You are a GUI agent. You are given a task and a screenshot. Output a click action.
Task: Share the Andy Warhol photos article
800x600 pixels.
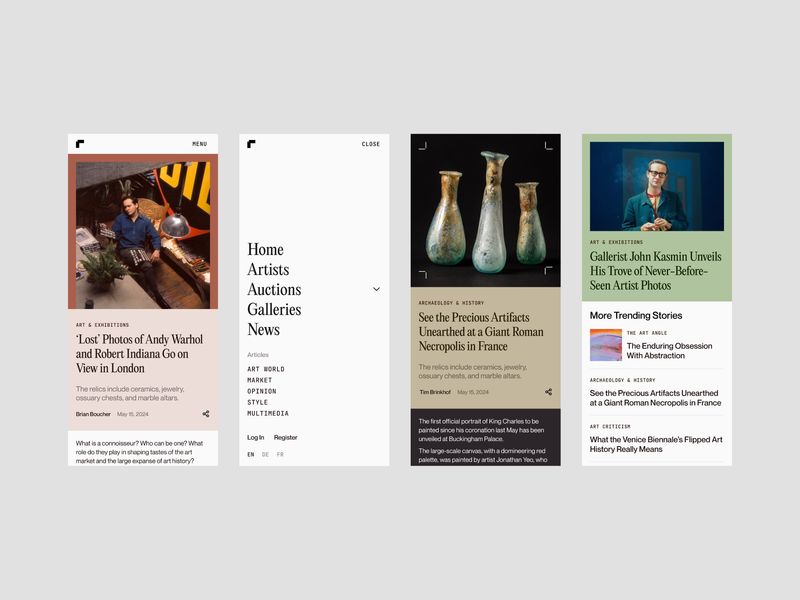click(206, 414)
